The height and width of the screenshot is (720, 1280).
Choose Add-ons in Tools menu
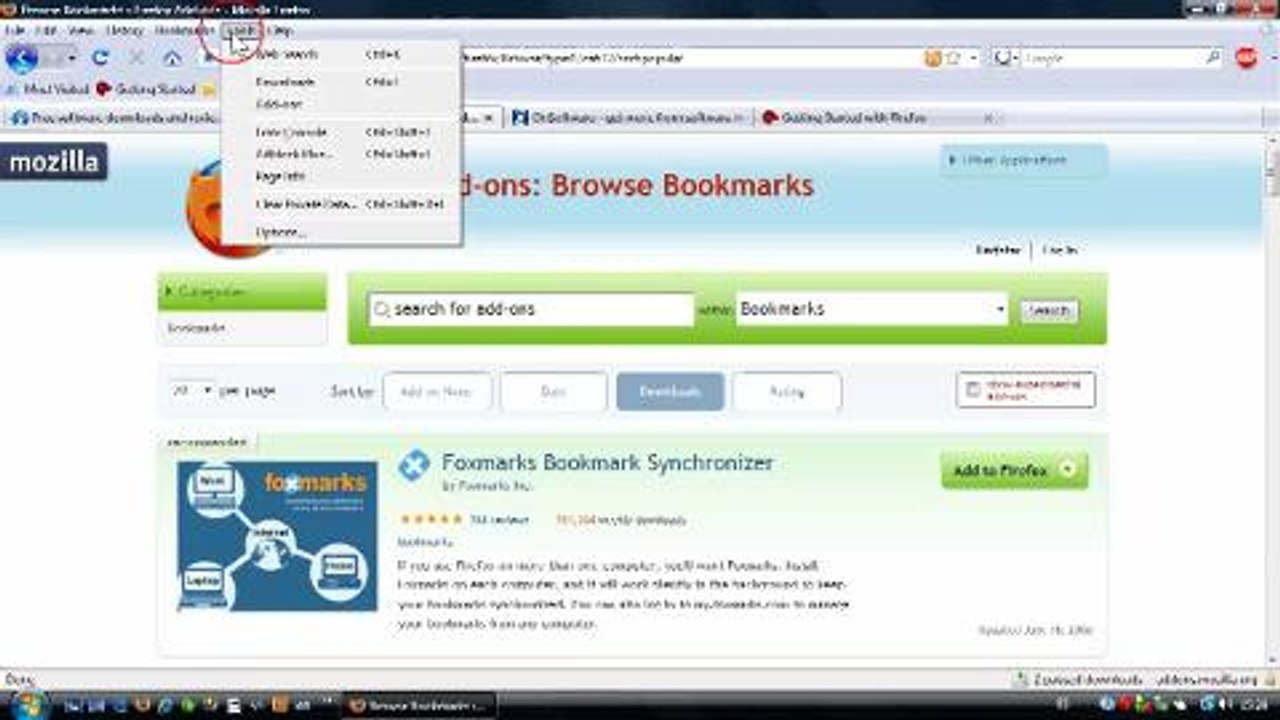[x=341, y=104]
